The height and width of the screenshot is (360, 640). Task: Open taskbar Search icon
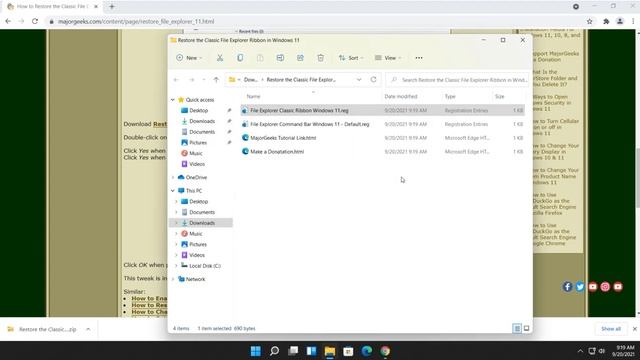[275, 351]
